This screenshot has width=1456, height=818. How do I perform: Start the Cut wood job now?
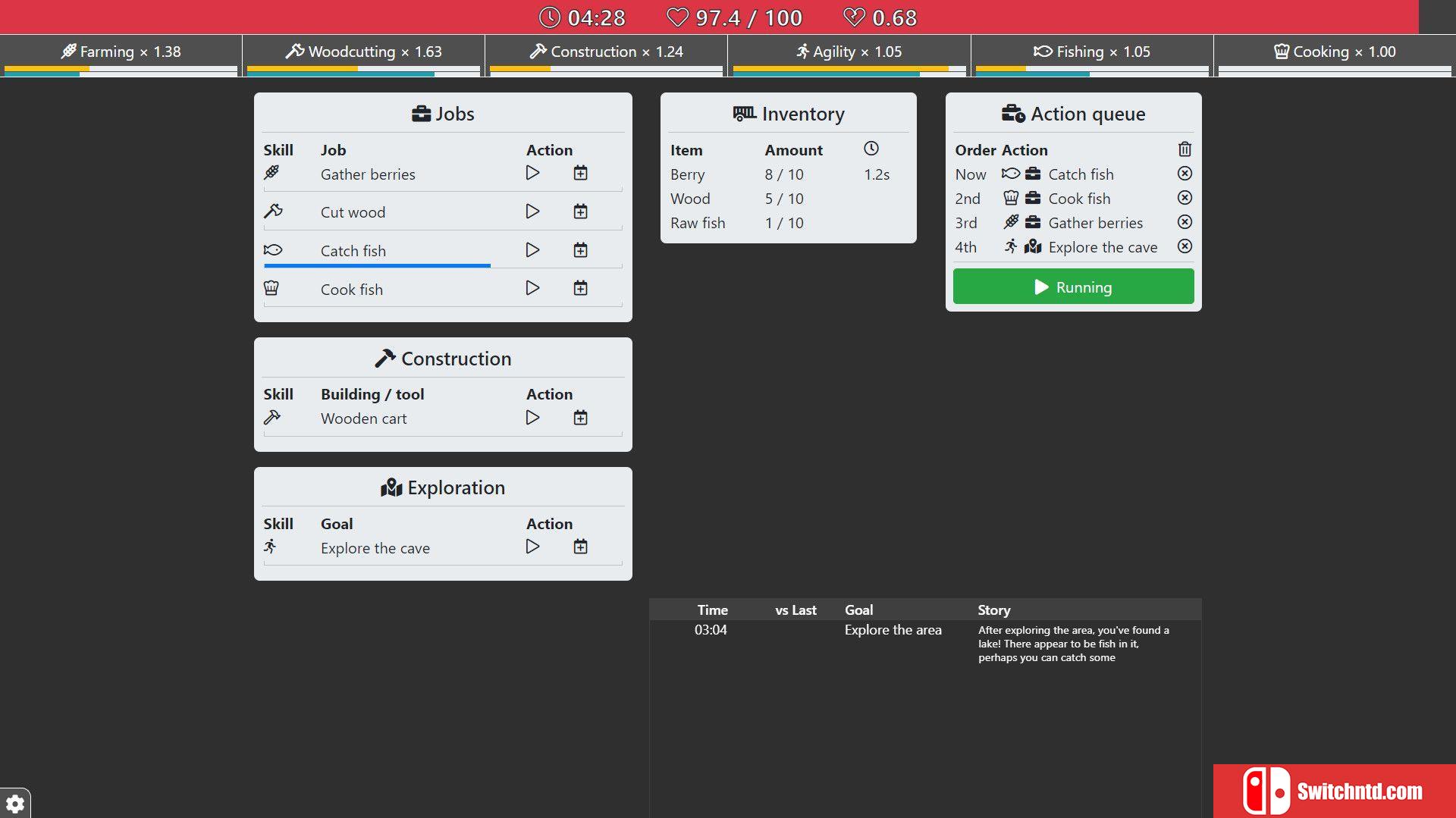pyautogui.click(x=532, y=212)
